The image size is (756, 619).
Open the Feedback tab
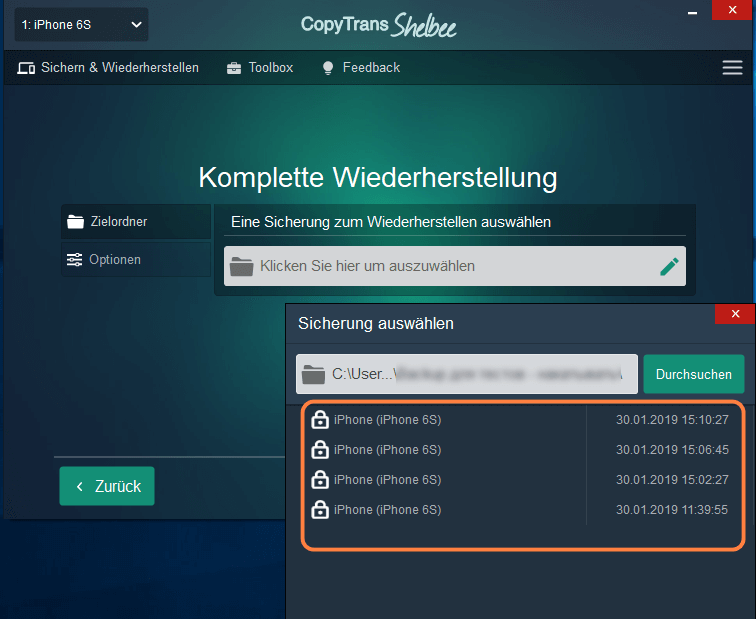(x=361, y=67)
